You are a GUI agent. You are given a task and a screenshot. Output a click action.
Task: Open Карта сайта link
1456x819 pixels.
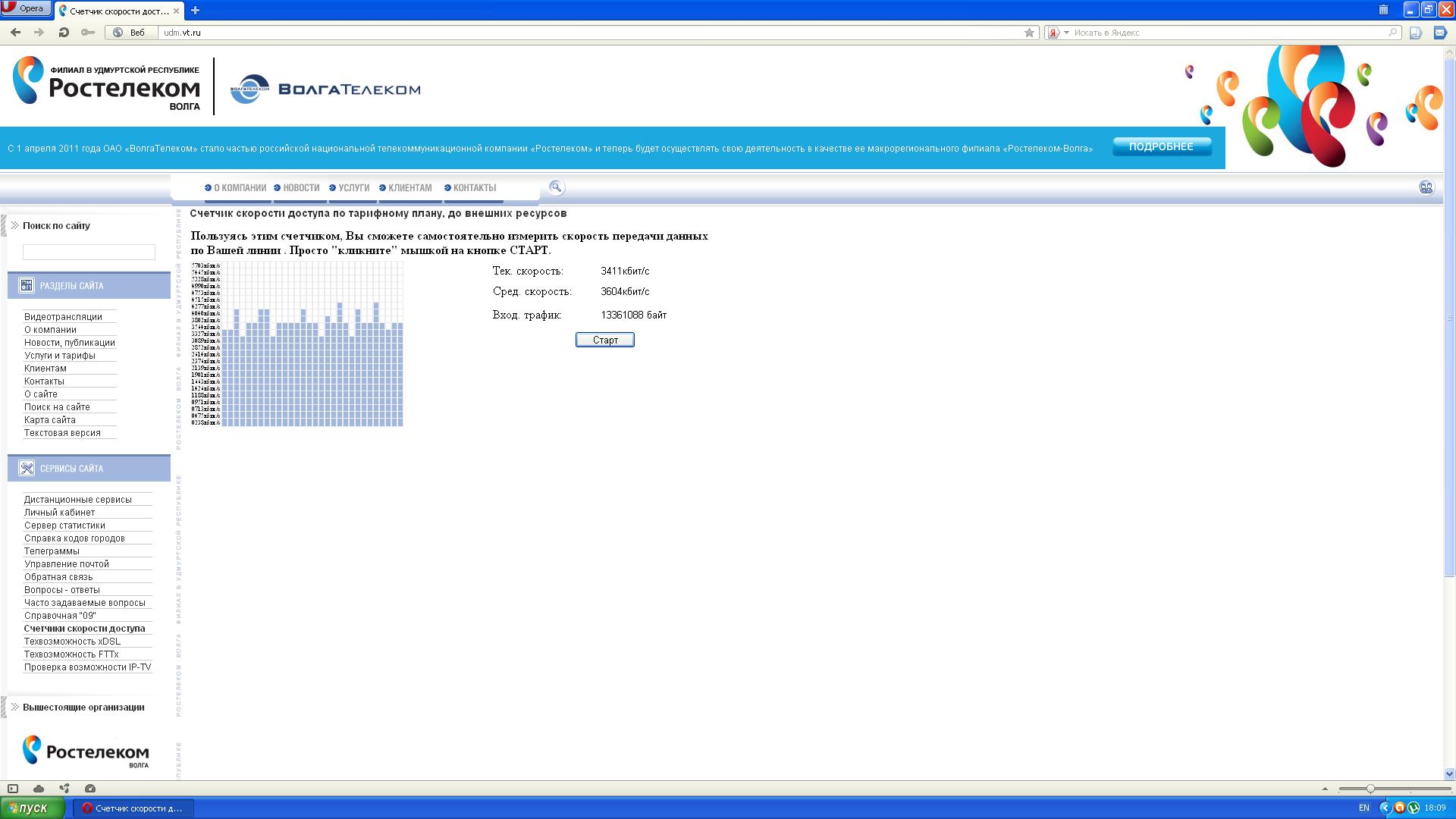50,419
